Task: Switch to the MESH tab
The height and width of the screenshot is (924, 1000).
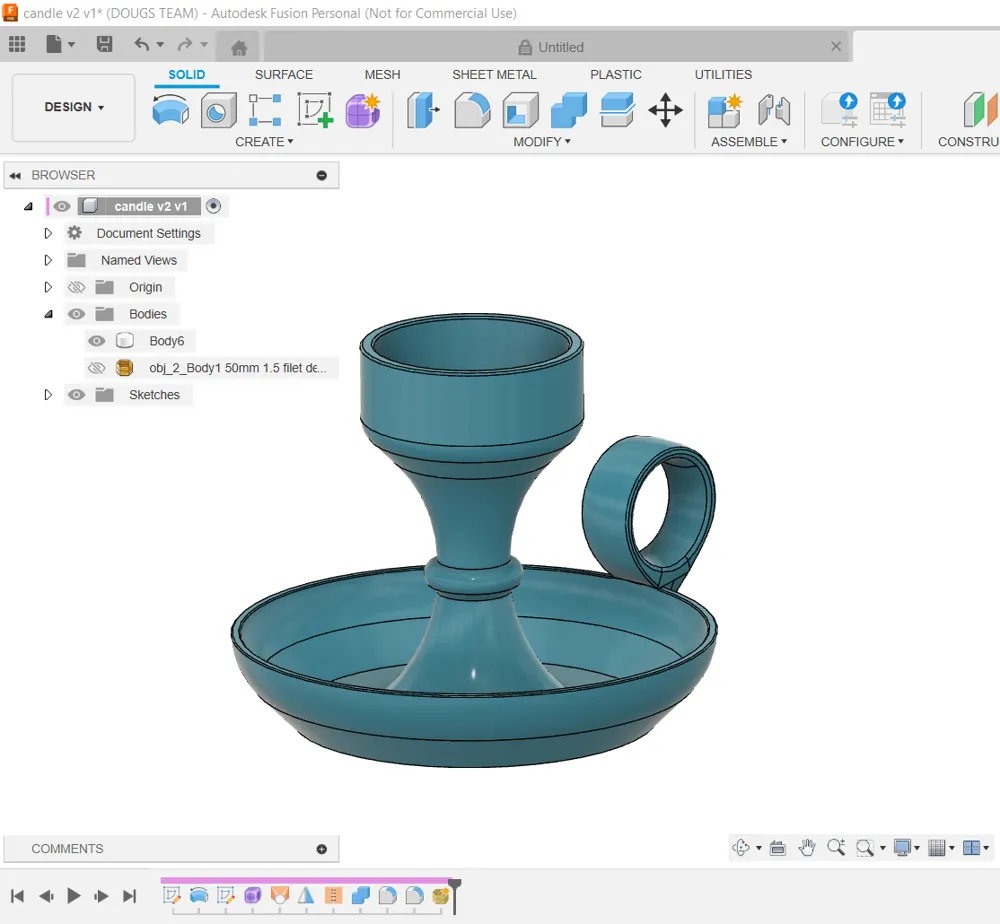Action: [x=383, y=75]
